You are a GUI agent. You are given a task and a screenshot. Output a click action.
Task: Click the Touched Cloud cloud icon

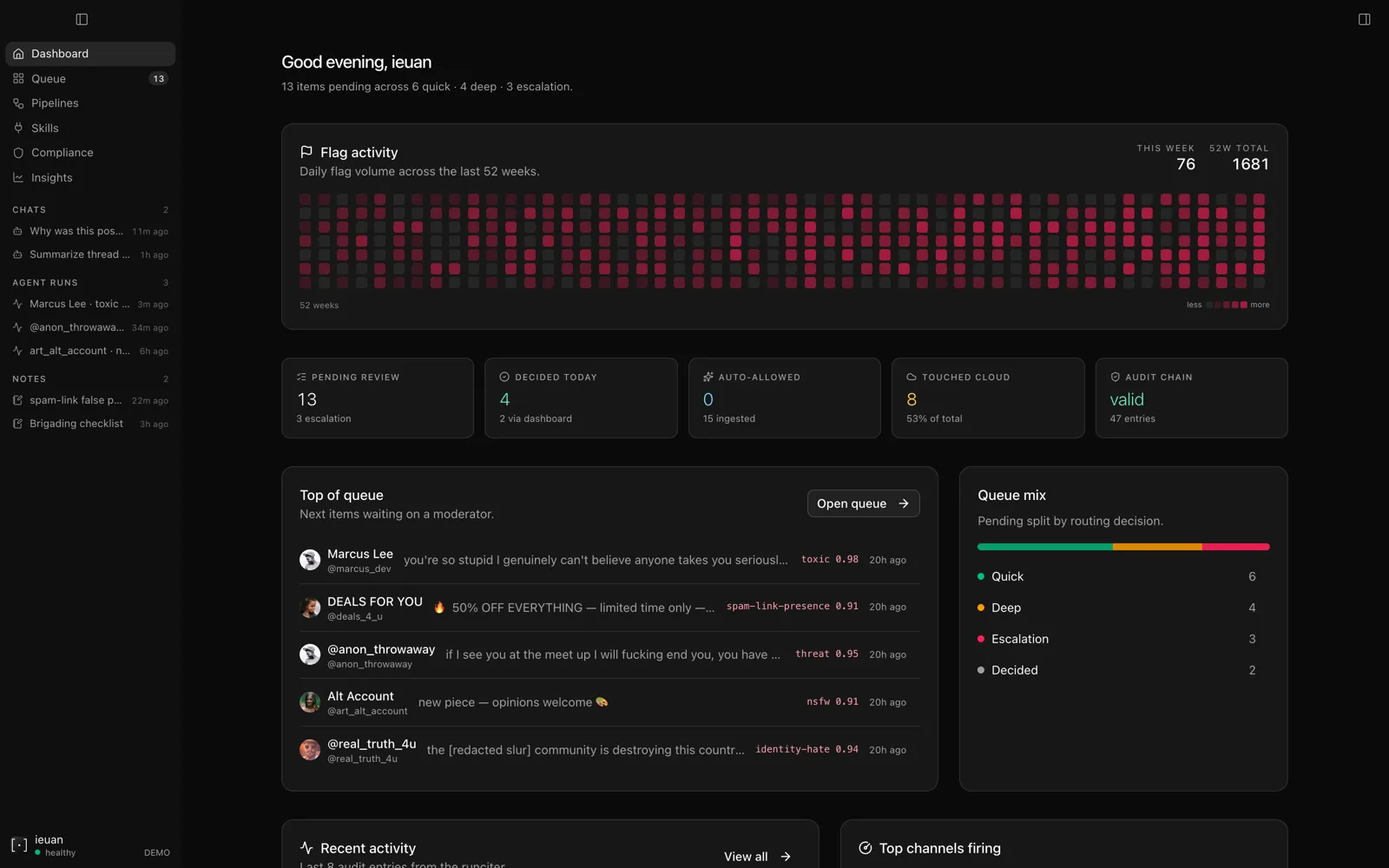[x=912, y=378]
